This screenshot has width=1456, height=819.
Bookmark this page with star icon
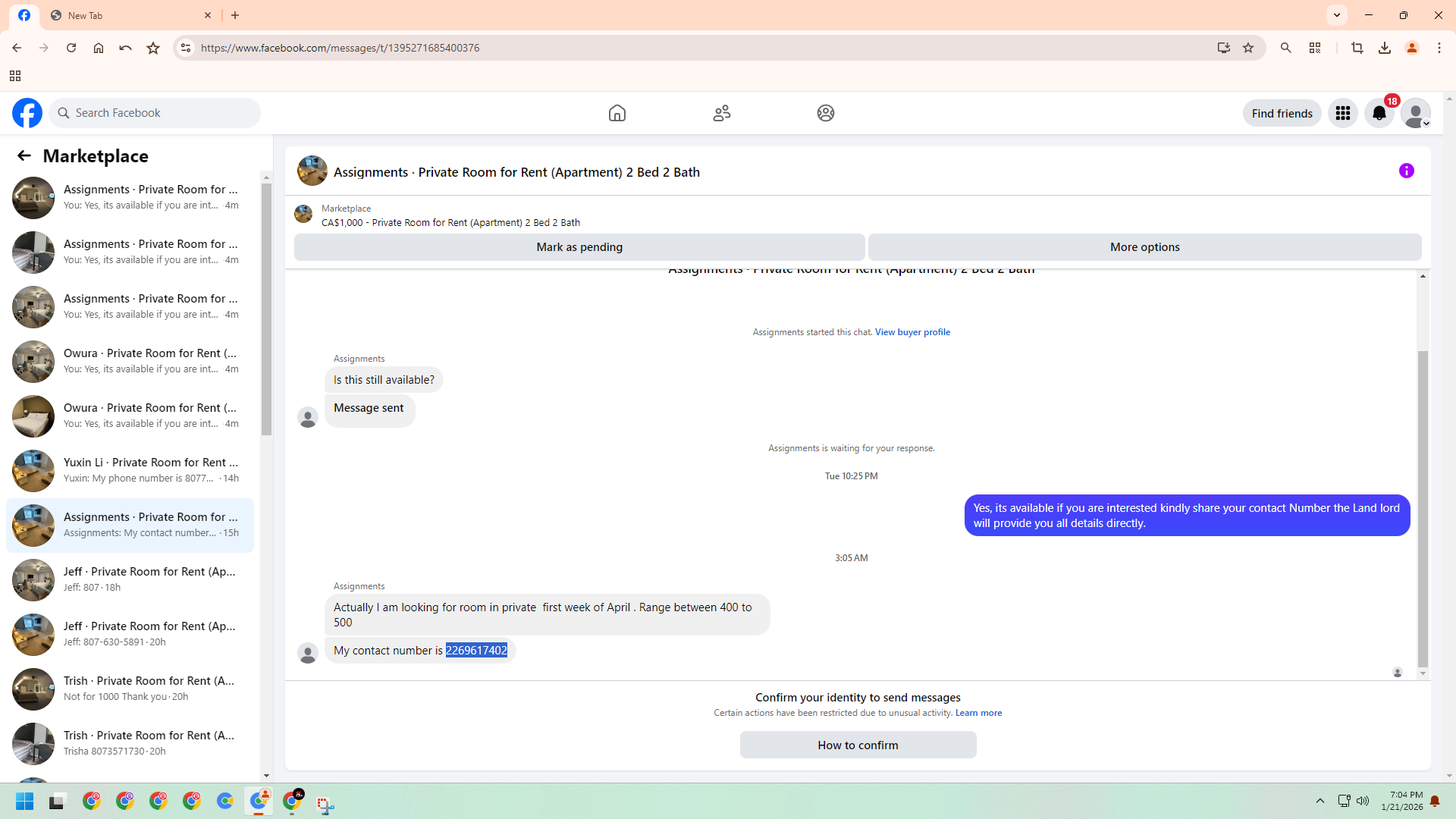1248,48
